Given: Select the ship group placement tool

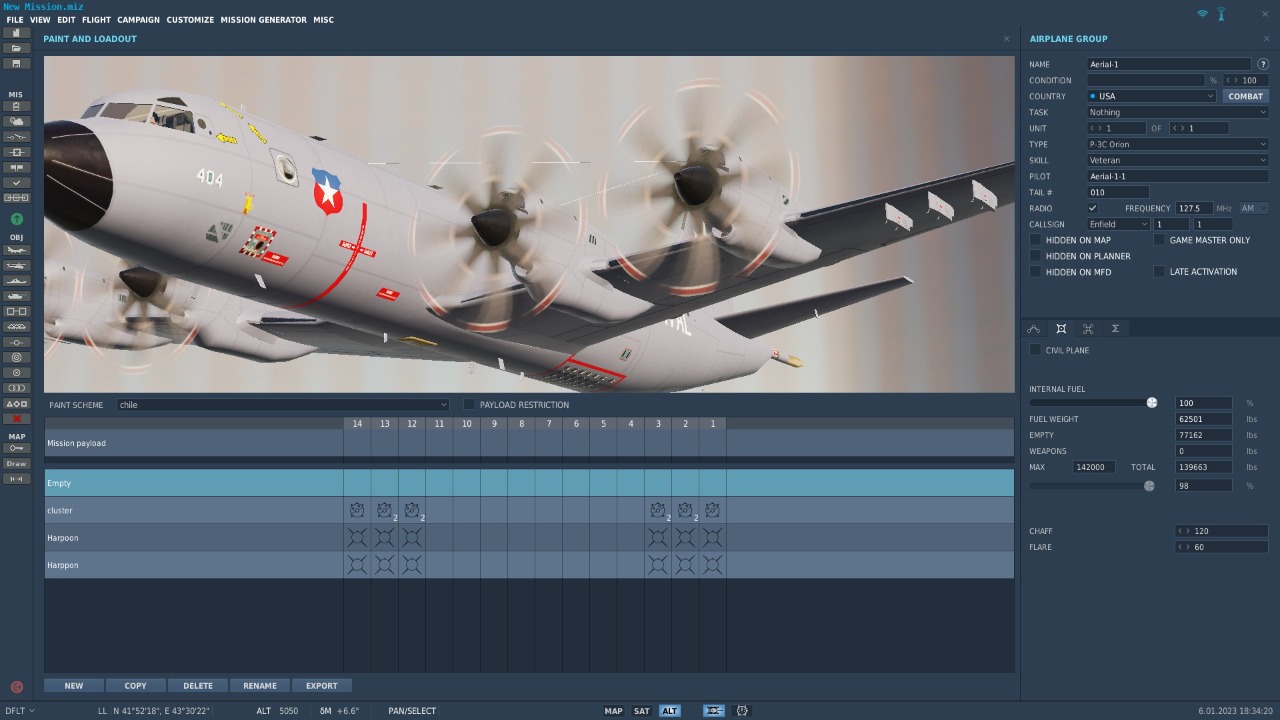Looking at the screenshot, I should tap(16, 281).
